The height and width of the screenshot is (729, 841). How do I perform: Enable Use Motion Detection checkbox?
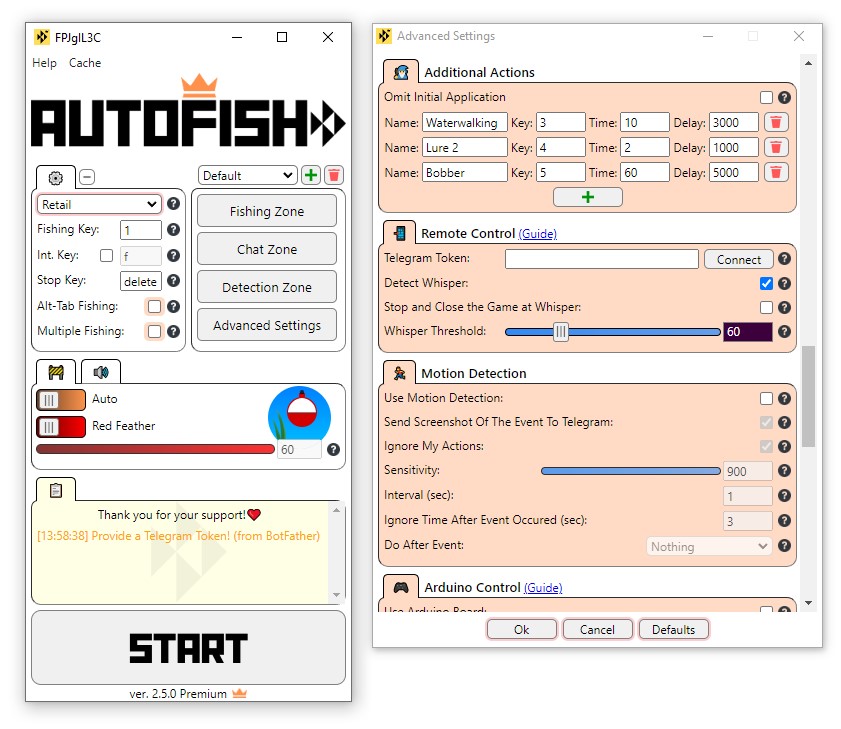[766, 399]
